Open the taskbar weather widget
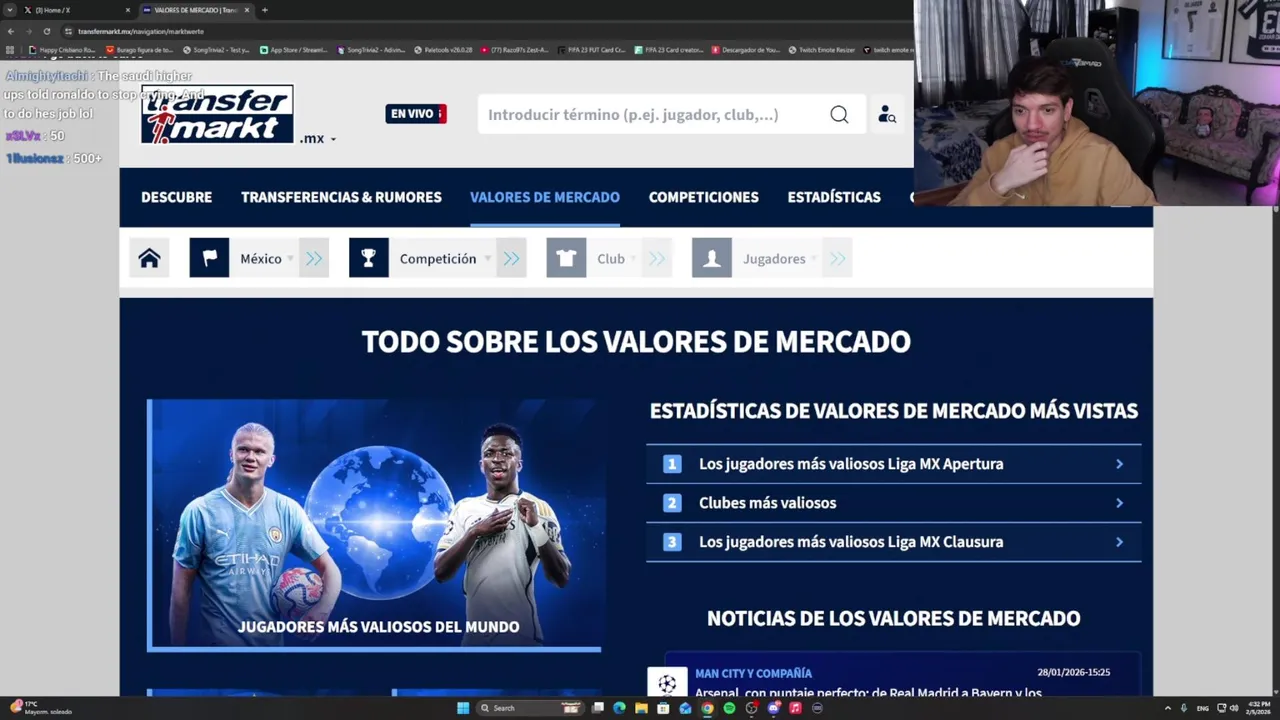 tap(40, 708)
